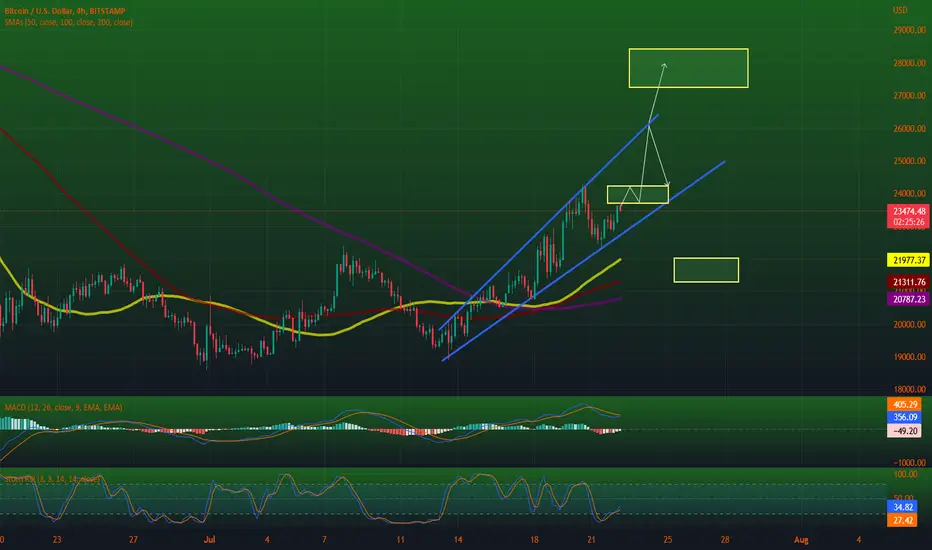Click the dark red SMA value label 21311.76
Viewport: 932px width, 550px height.
coord(908,282)
